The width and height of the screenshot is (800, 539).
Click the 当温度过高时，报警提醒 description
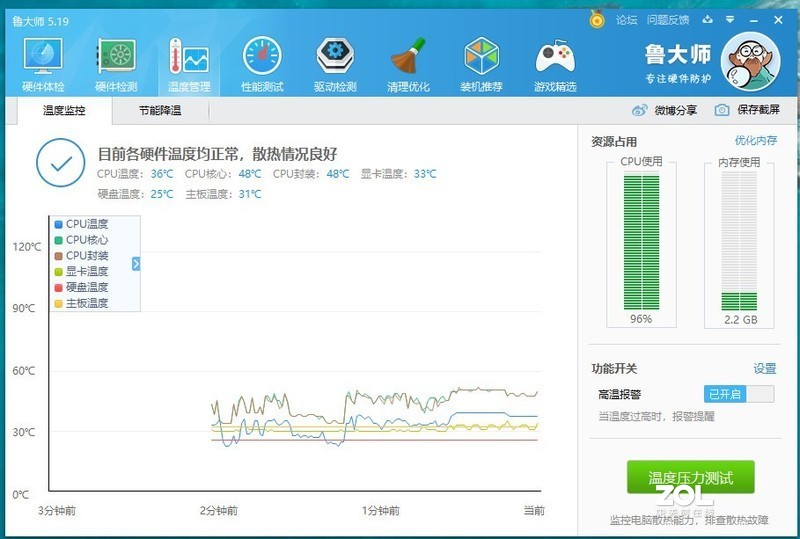pos(656,416)
